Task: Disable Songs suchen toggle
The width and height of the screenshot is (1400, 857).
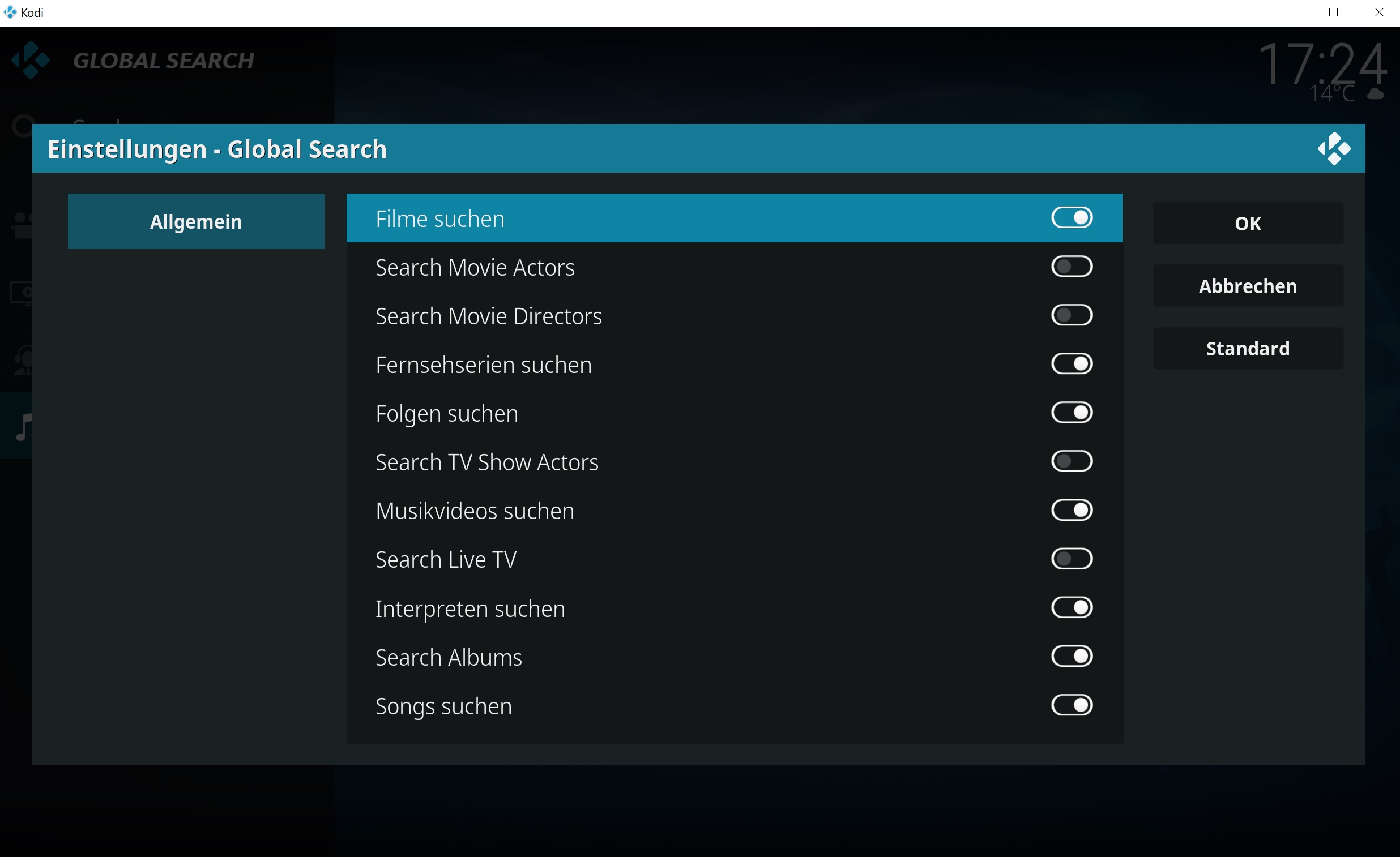Action: tap(1072, 705)
